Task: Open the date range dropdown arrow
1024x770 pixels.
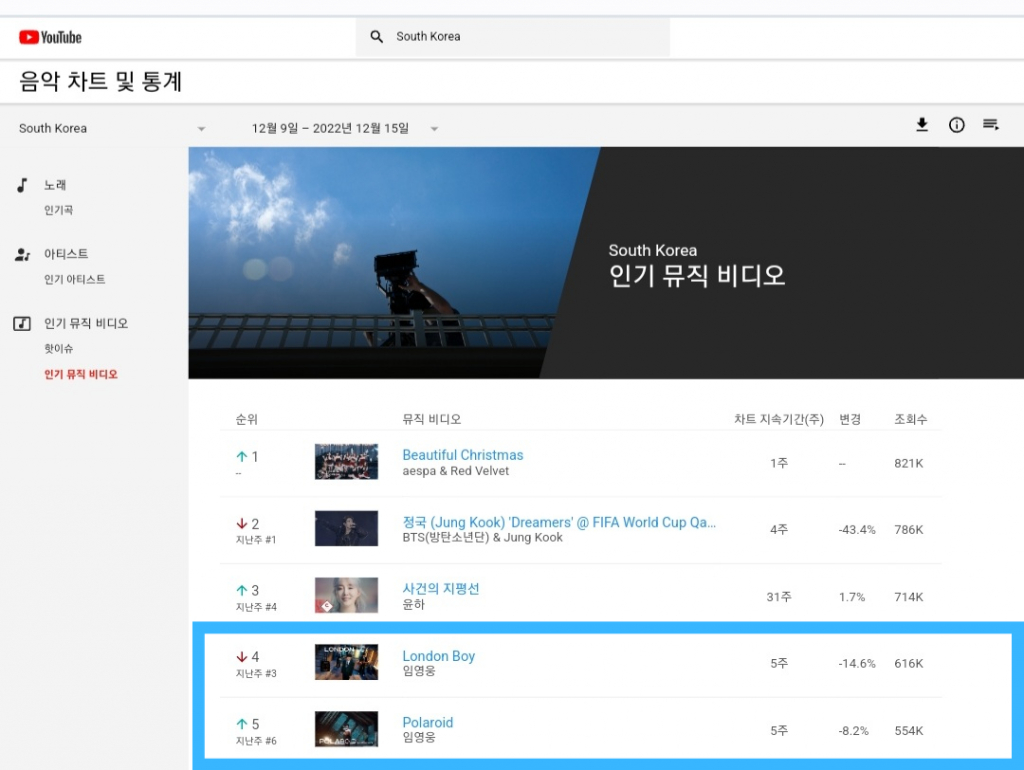Action: tap(434, 129)
